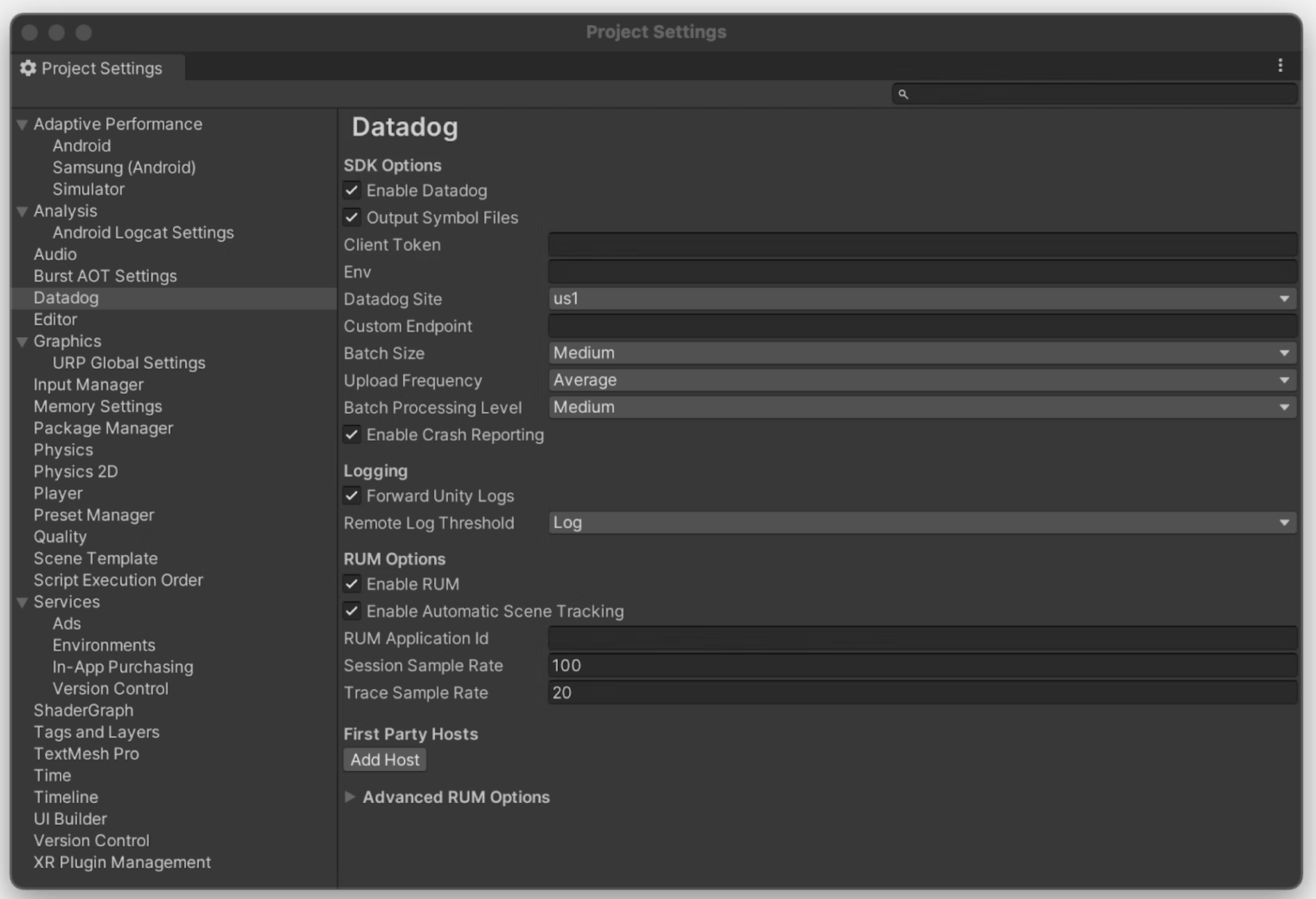Open the overflow menu in top-right corner
Image resolution: width=1316 pixels, height=899 pixels.
tap(1281, 65)
